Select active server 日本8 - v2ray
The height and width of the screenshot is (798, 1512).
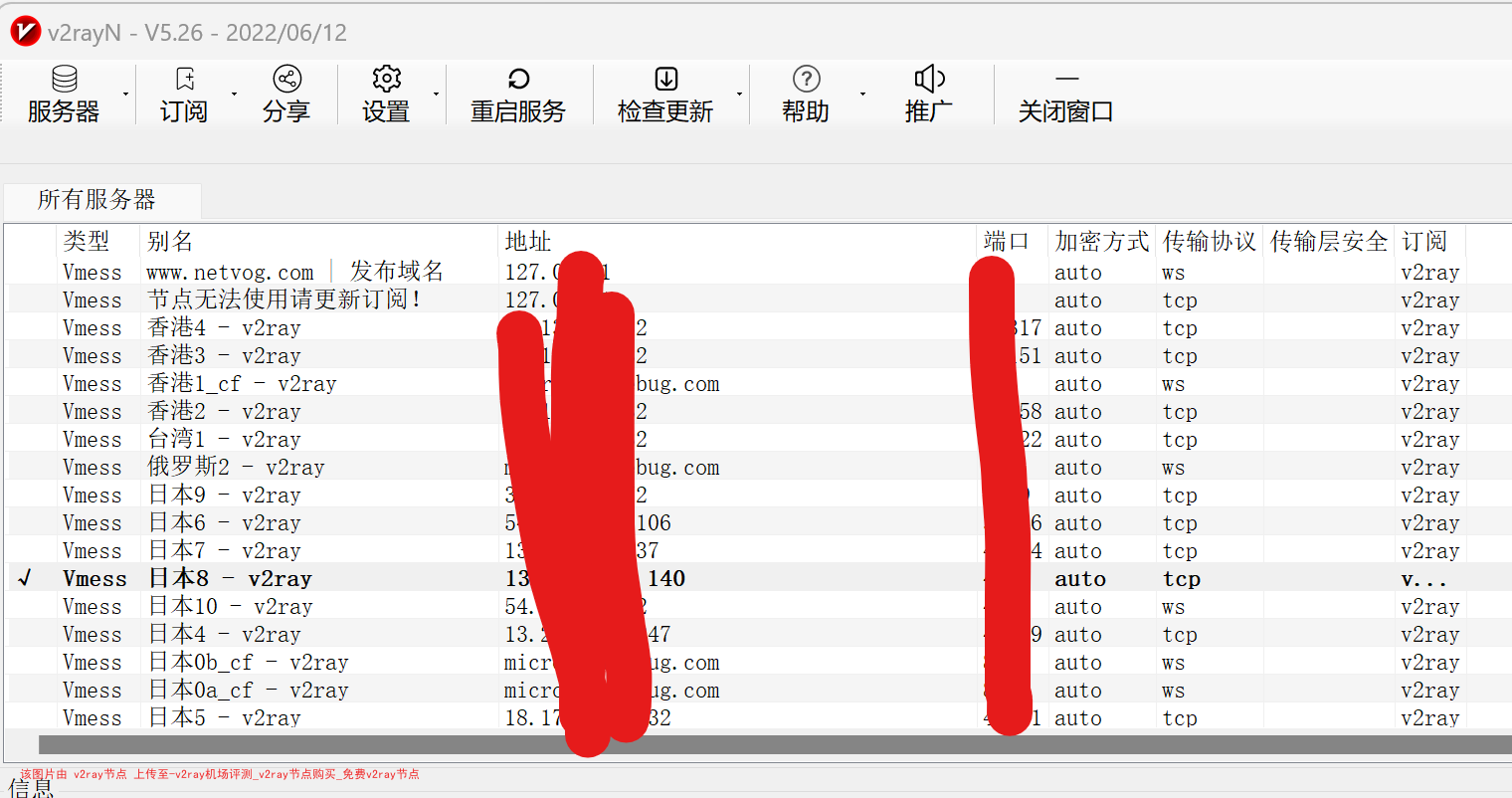pos(760,578)
